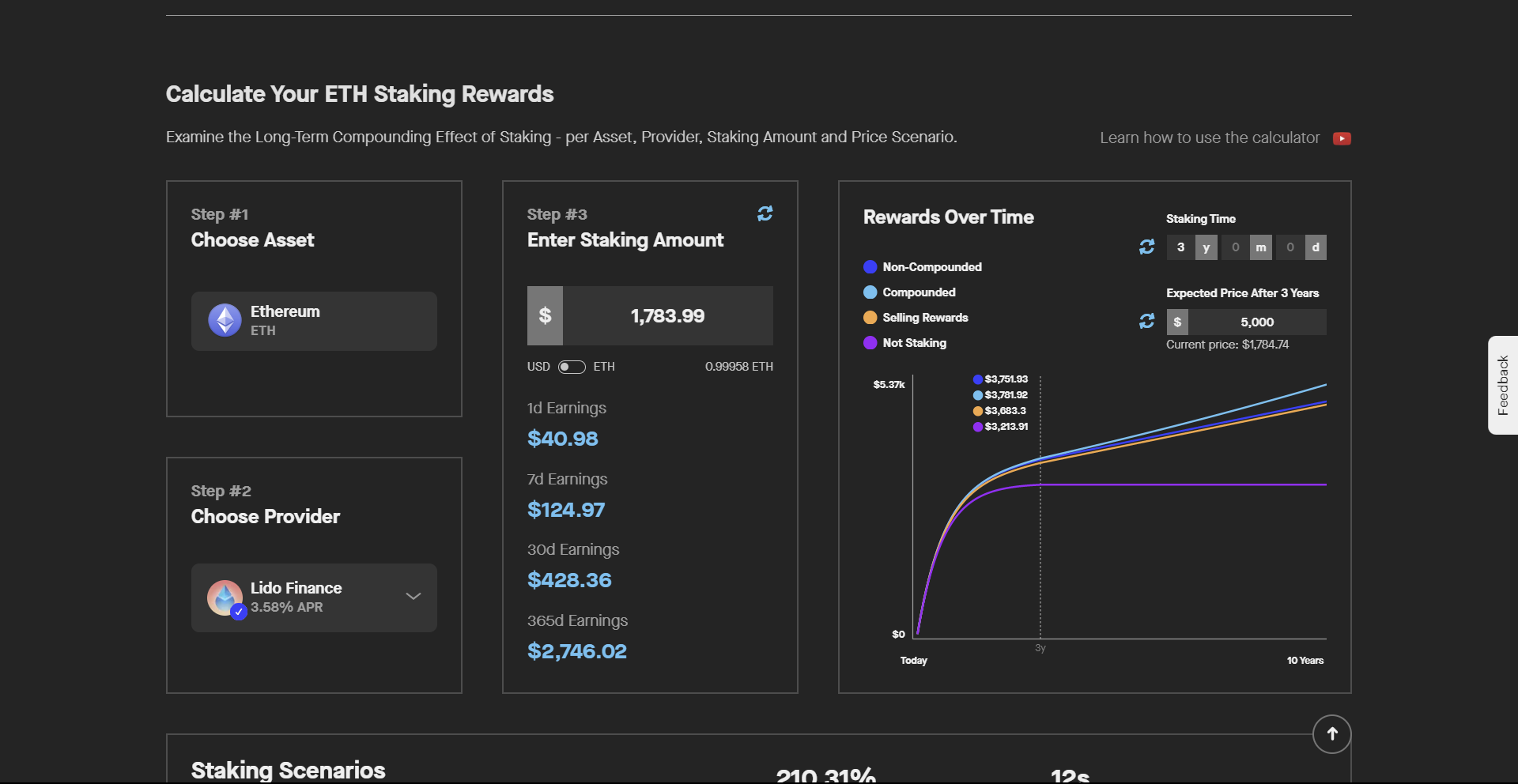This screenshot has width=1518, height=784.
Task: Click the $3,751.93 chart tooltip value
Action: coord(1006,379)
